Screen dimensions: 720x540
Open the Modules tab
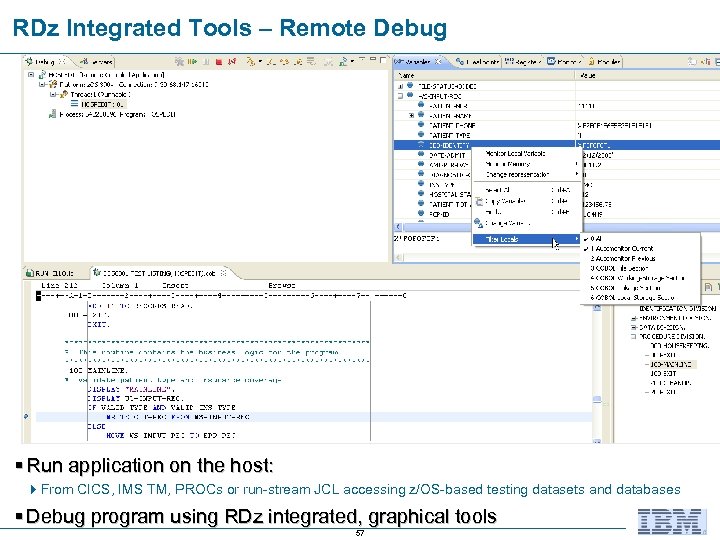(x=604, y=61)
